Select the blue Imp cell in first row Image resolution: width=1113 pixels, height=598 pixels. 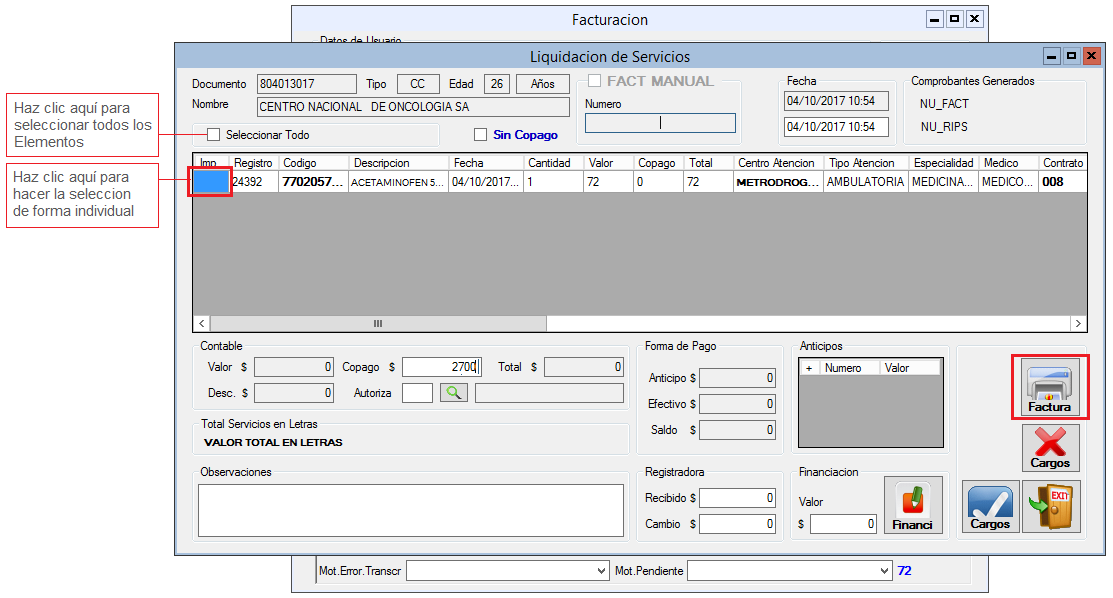tap(211, 182)
